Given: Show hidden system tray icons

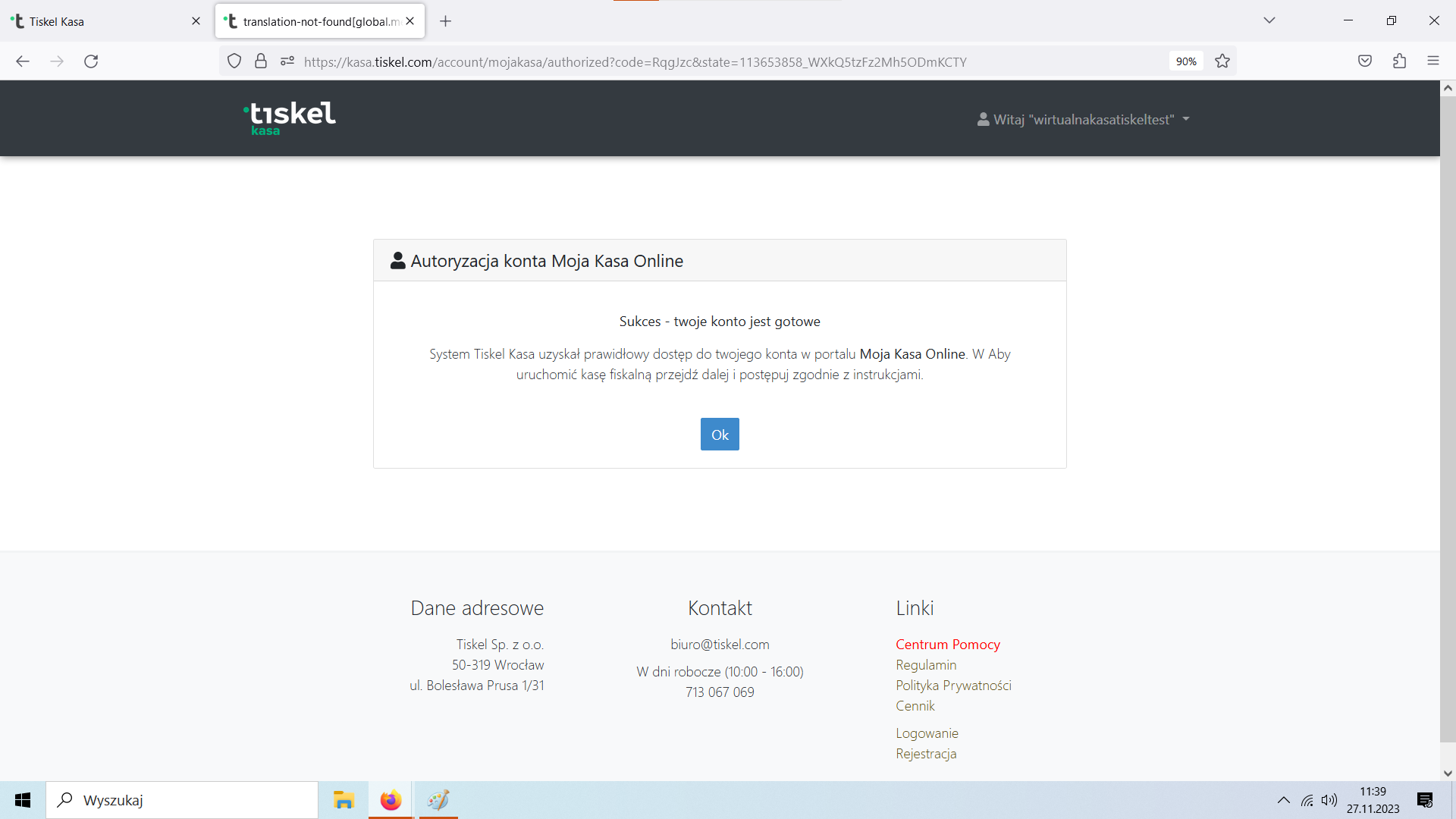Looking at the screenshot, I should pyautogui.click(x=1284, y=800).
